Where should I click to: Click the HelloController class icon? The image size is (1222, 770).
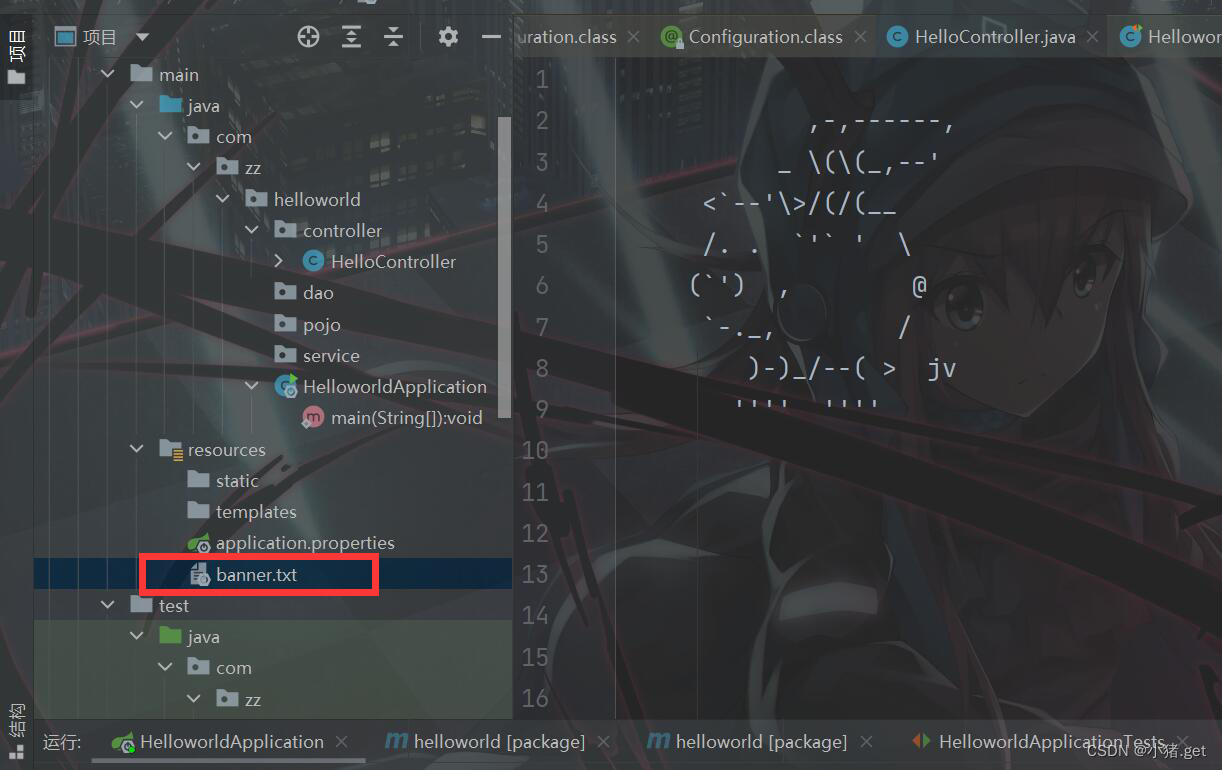(x=312, y=261)
